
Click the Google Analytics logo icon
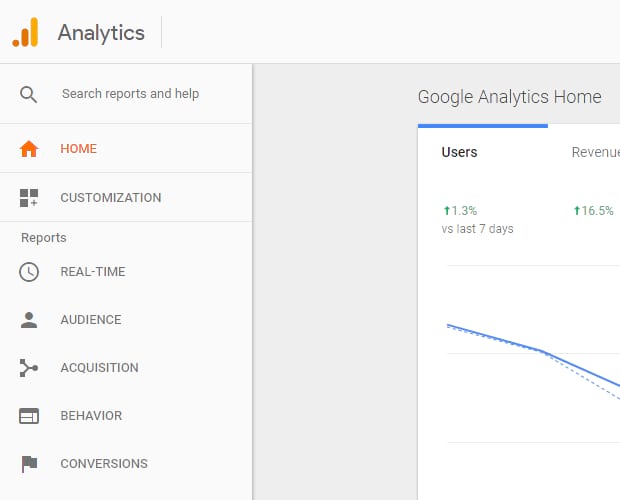coord(25,32)
